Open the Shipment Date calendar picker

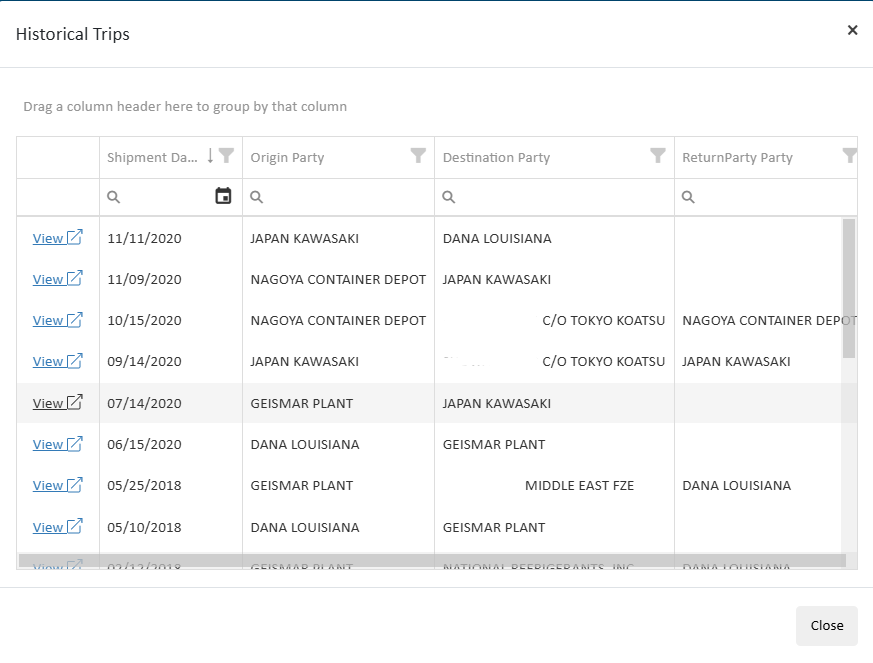(223, 196)
